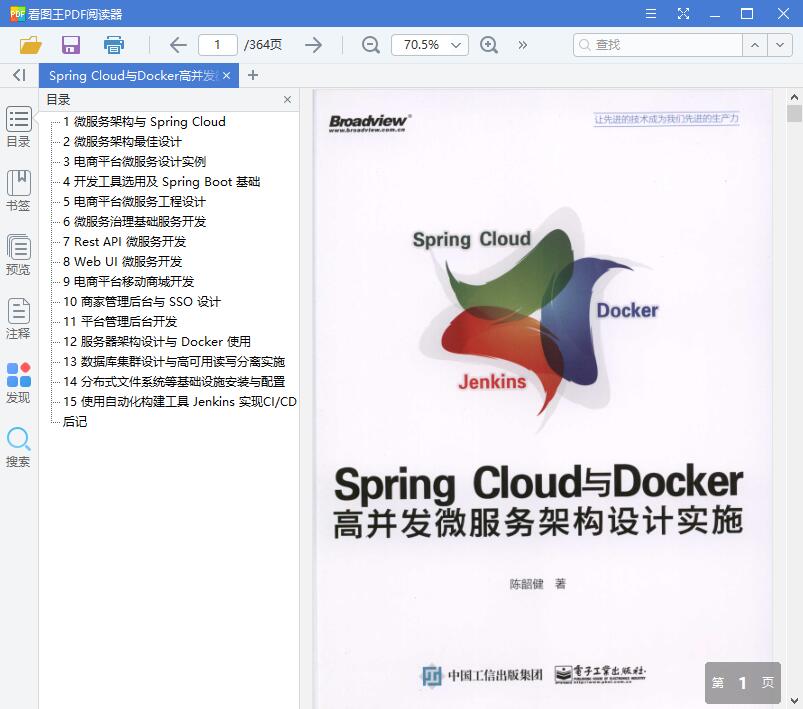Show more toolbar tools via double chevron
Screen dimensions: 803x709
point(522,45)
